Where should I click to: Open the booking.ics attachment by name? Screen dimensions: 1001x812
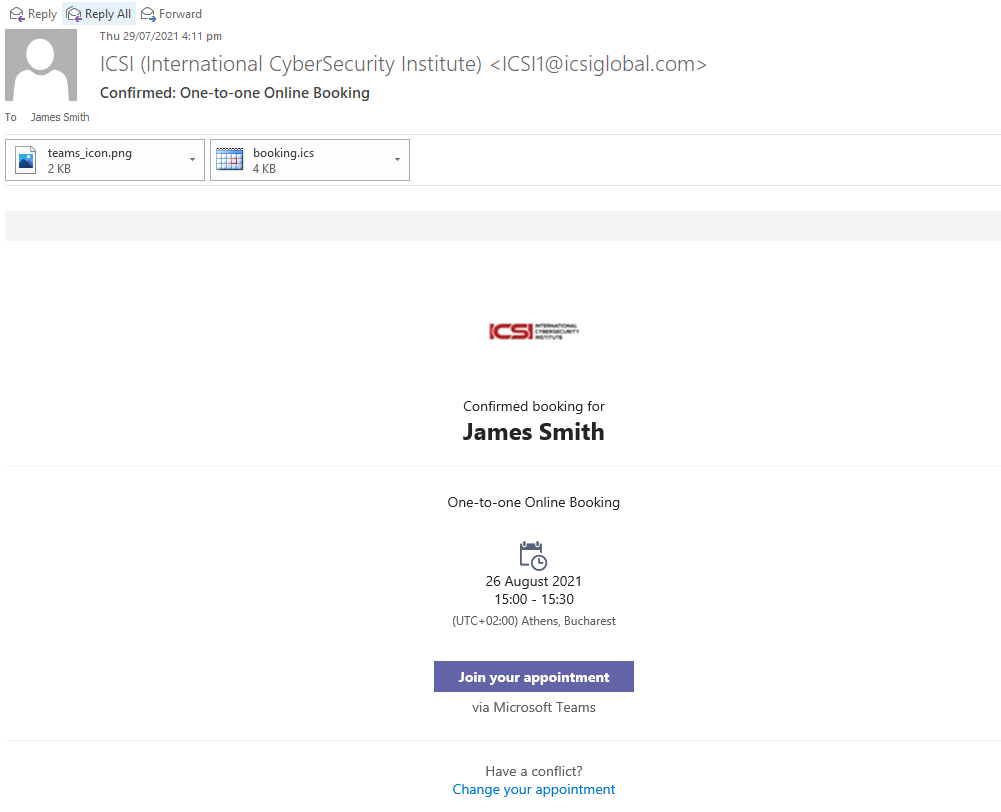coord(283,153)
